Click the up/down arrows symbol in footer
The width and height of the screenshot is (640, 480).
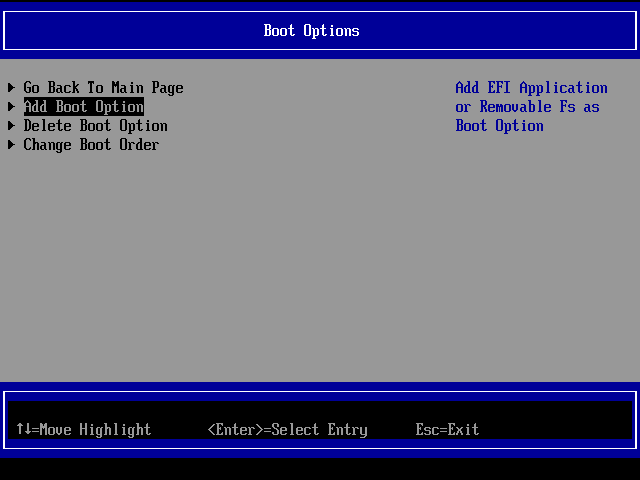pyautogui.click(x=23, y=430)
